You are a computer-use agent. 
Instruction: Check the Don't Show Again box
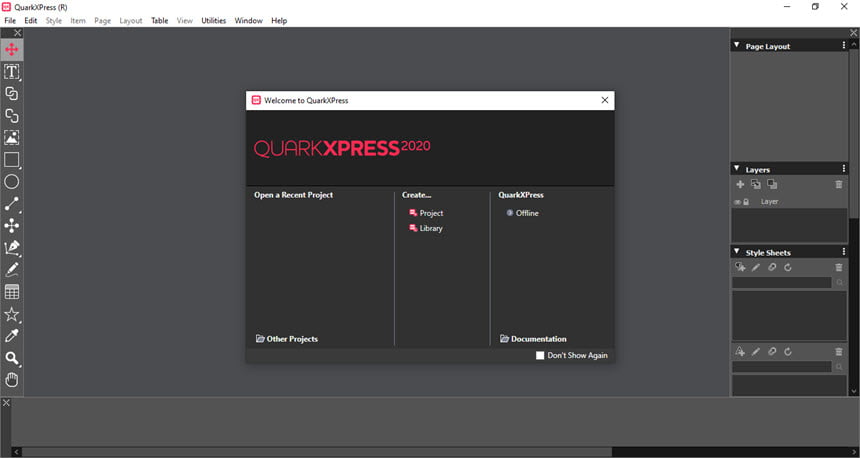point(540,355)
